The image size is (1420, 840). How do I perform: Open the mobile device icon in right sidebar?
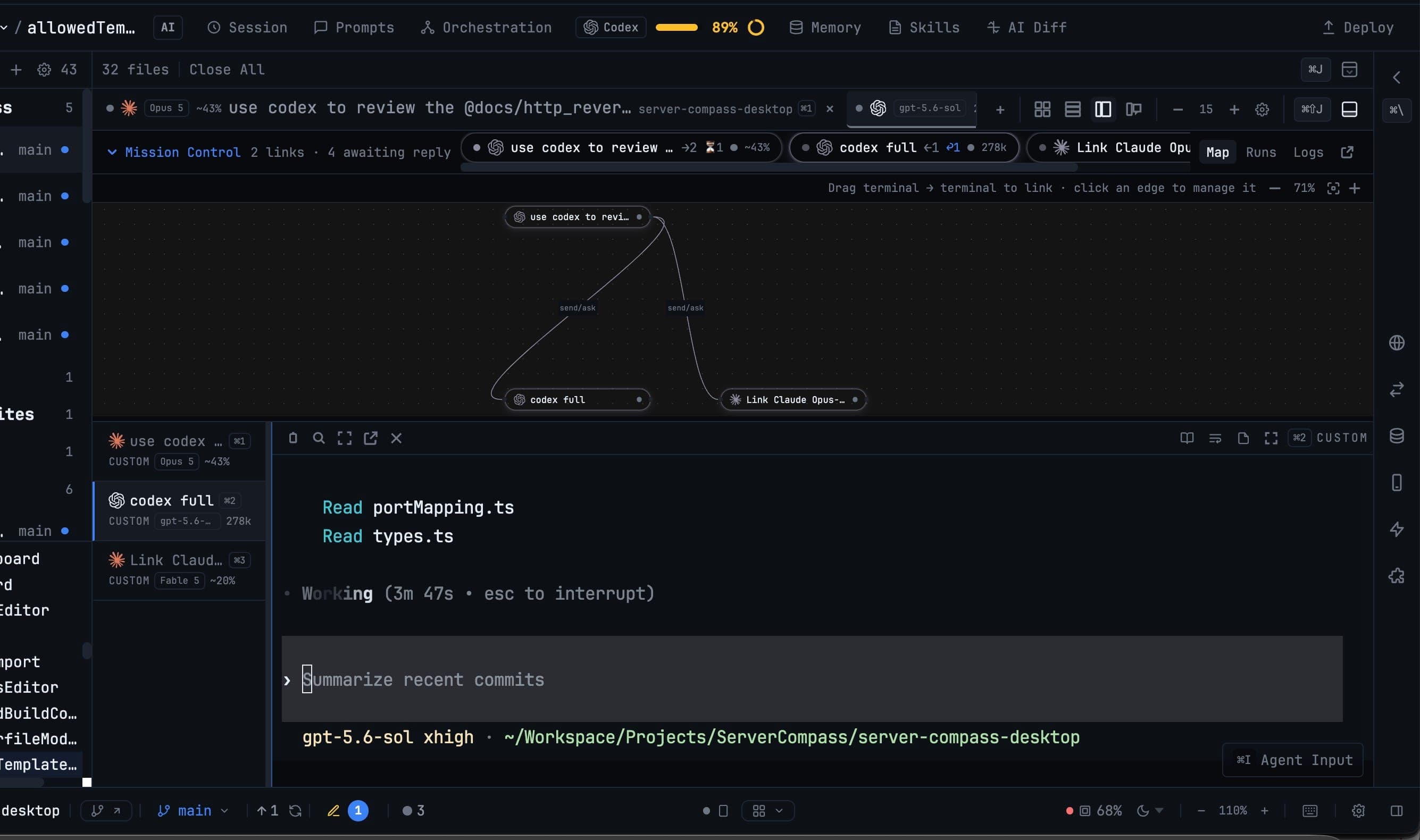click(1396, 482)
